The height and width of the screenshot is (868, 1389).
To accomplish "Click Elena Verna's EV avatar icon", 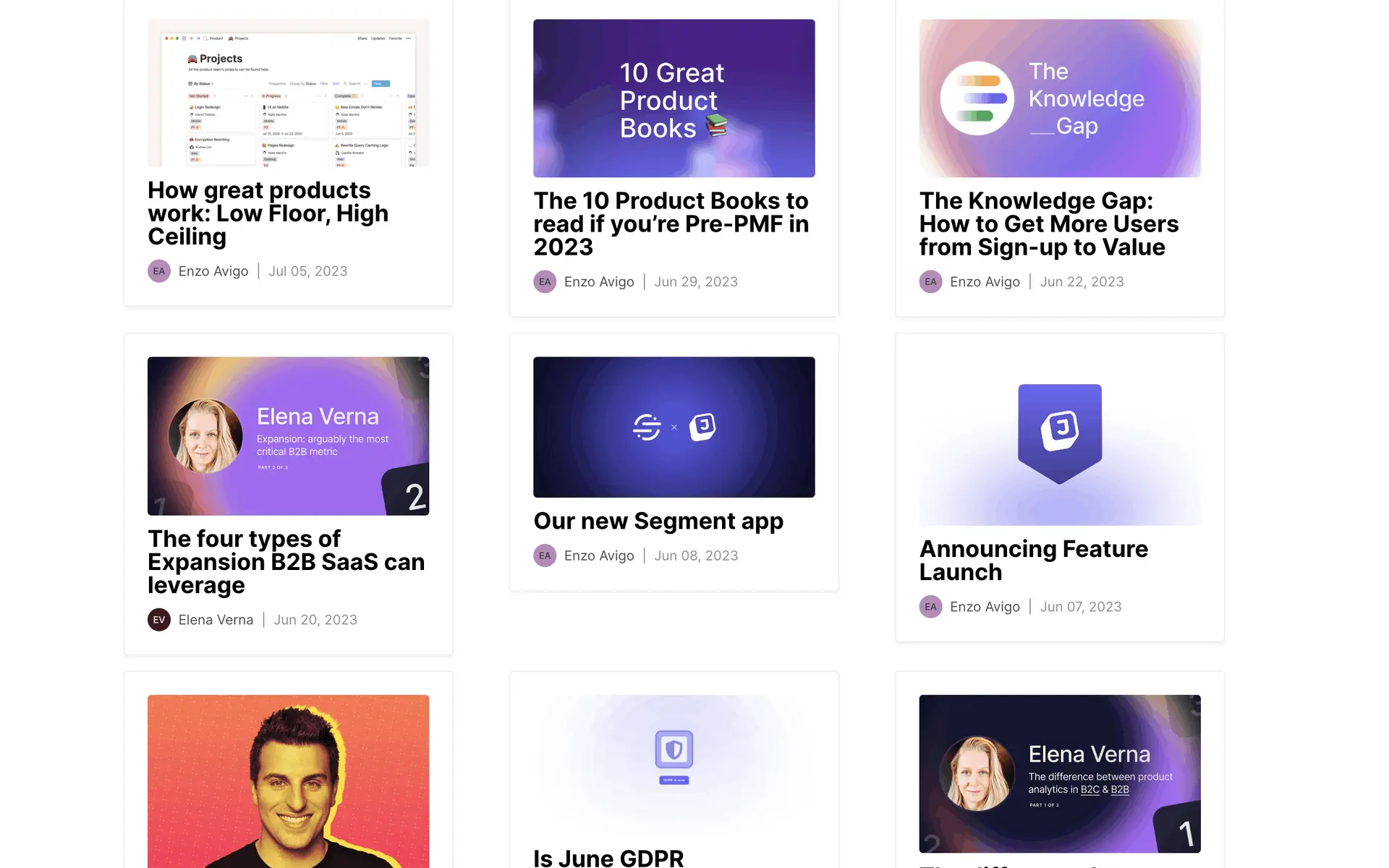I will (159, 620).
